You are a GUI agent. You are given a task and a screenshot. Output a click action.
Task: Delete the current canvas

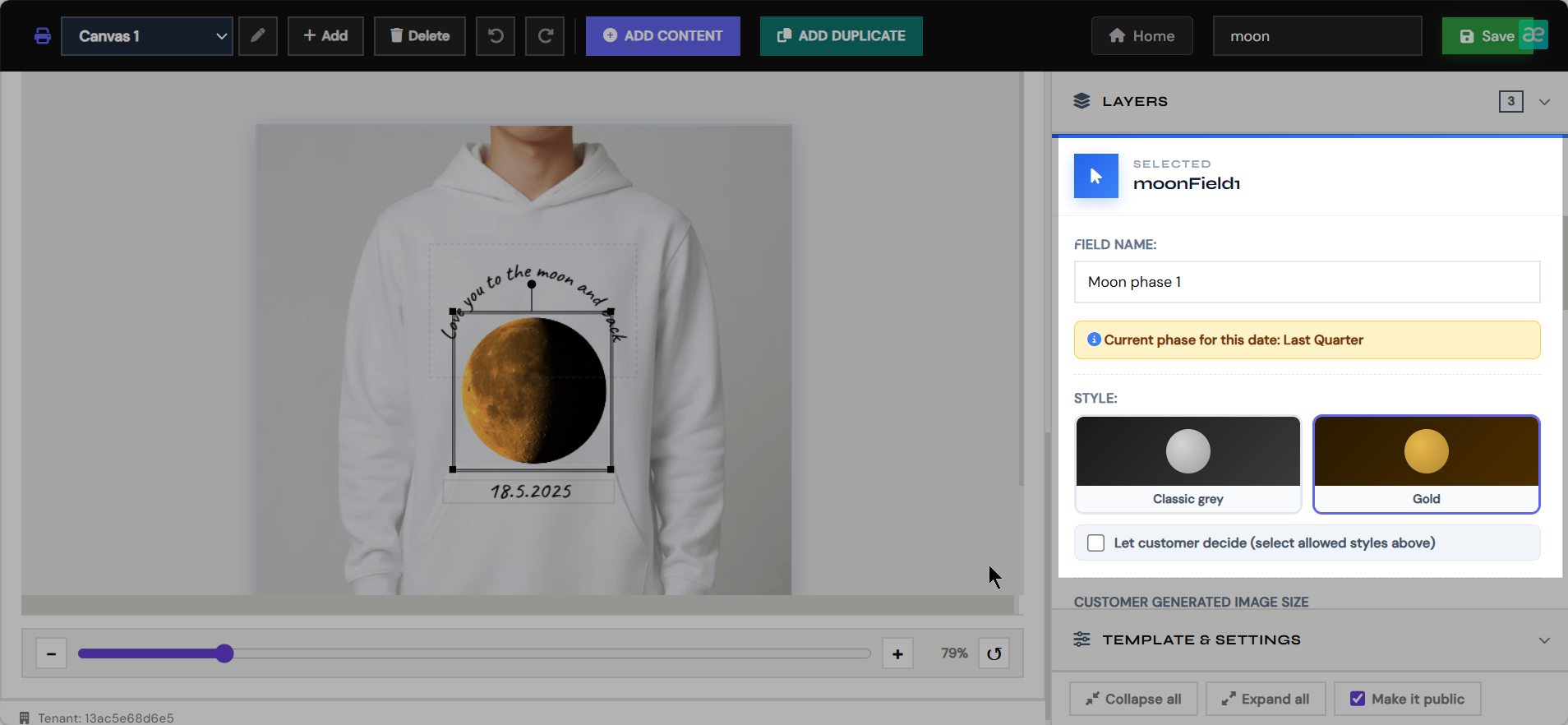coord(420,36)
